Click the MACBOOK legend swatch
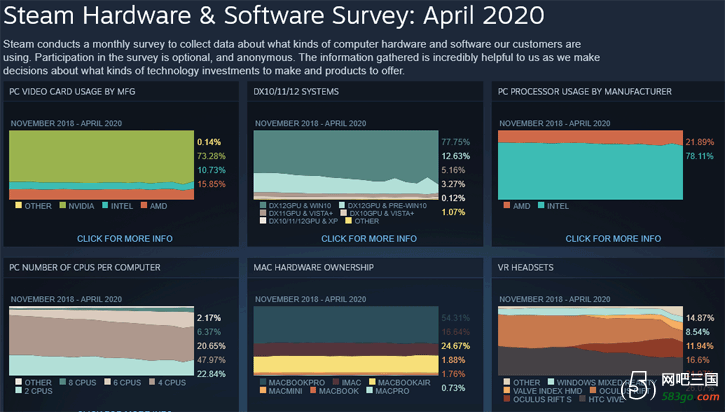 (x=313, y=390)
